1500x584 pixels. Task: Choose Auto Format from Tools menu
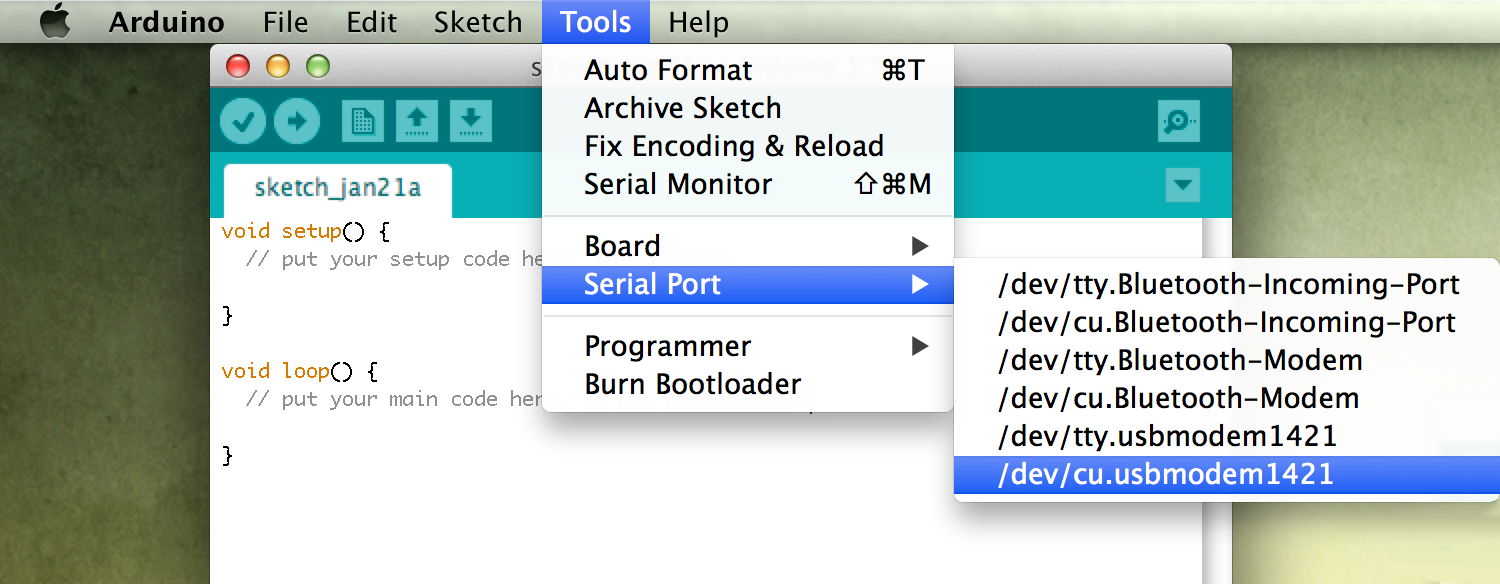pos(748,70)
